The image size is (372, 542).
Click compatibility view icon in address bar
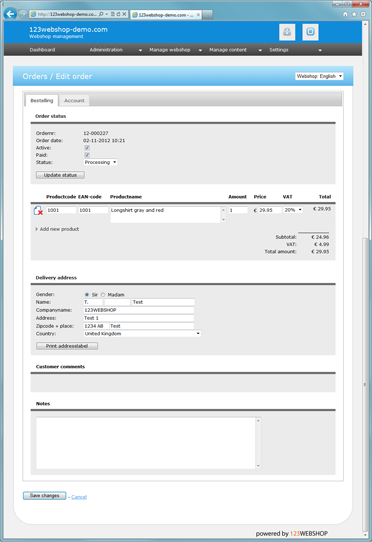click(x=112, y=14)
